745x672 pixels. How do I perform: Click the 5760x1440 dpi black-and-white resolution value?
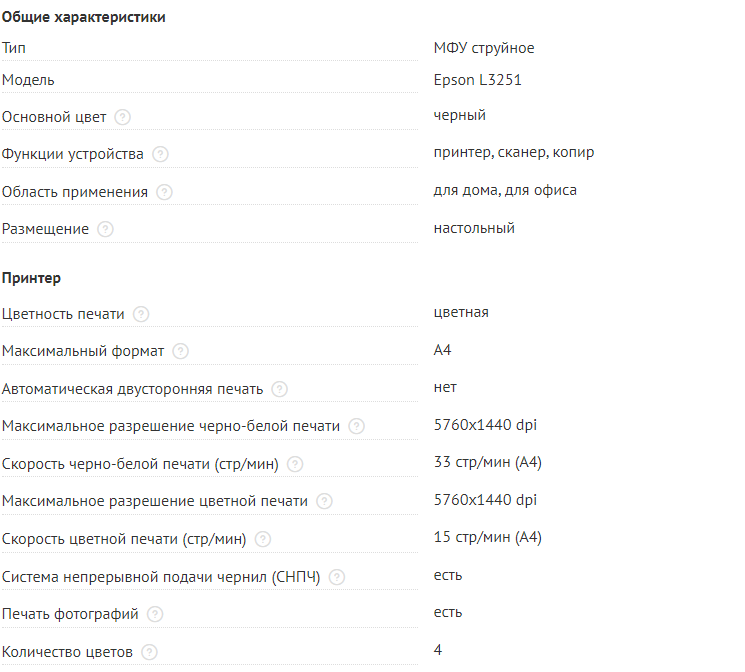click(485, 425)
